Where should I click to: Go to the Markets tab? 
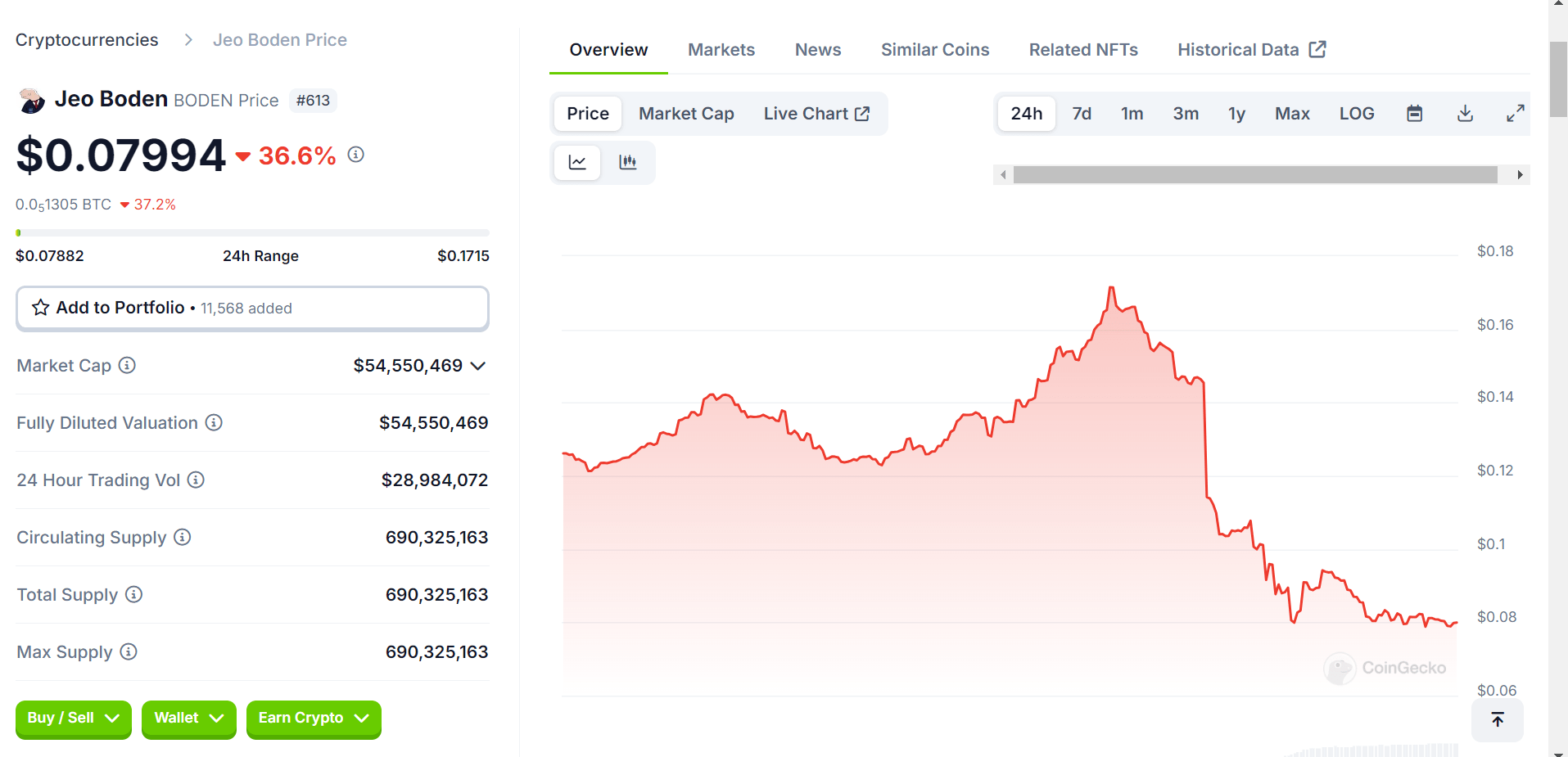(x=721, y=50)
